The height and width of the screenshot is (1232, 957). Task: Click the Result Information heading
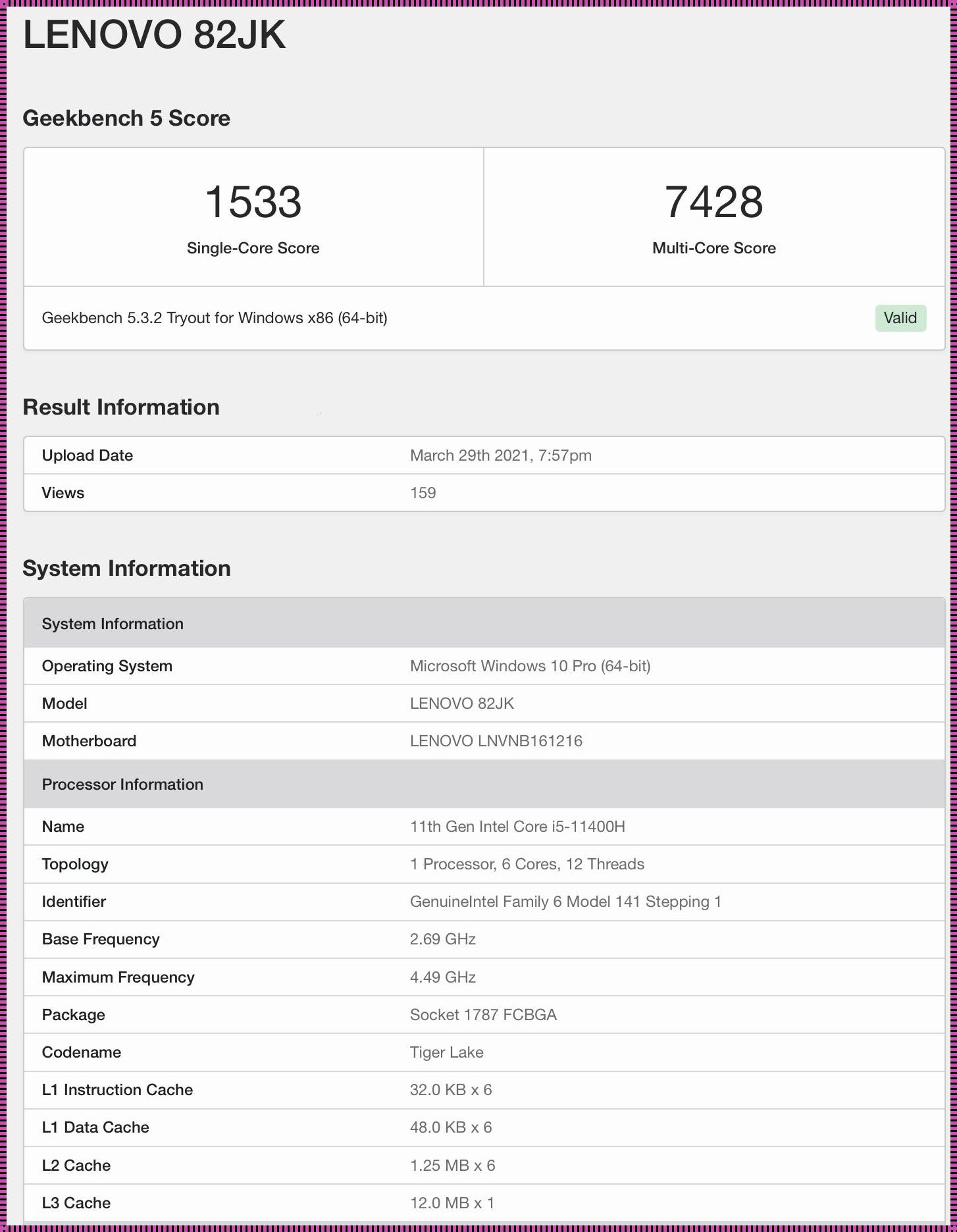coord(121,407)
